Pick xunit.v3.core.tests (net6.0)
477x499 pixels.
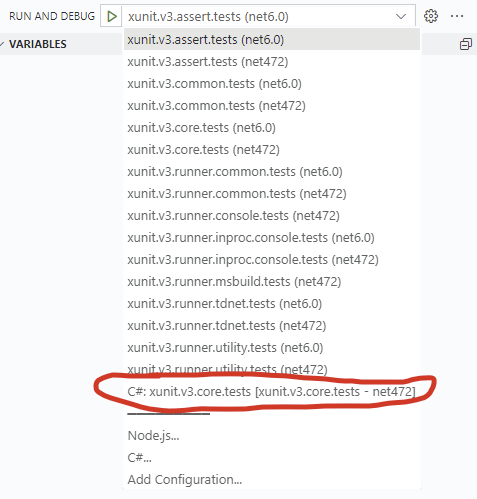pos(272,128)
